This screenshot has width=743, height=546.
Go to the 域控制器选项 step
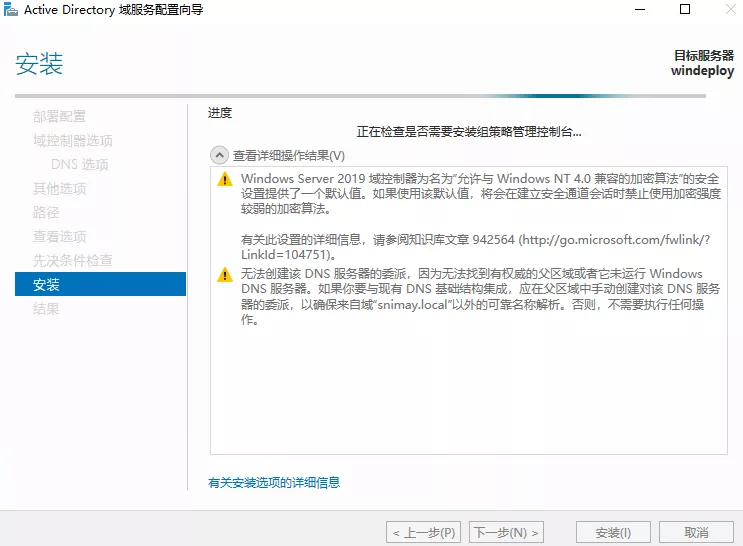[x=72, y=140]
